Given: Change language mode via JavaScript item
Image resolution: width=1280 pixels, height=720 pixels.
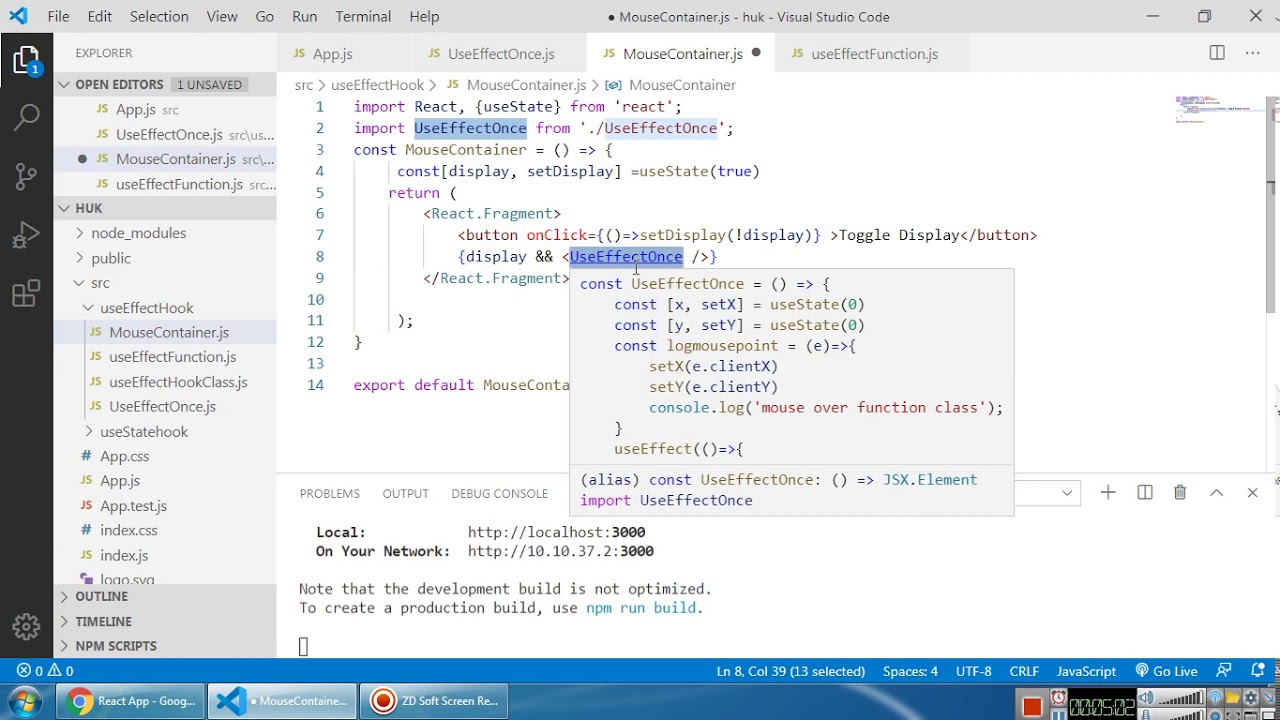Looking at the screenshot, I should (x=1087, y=671).
